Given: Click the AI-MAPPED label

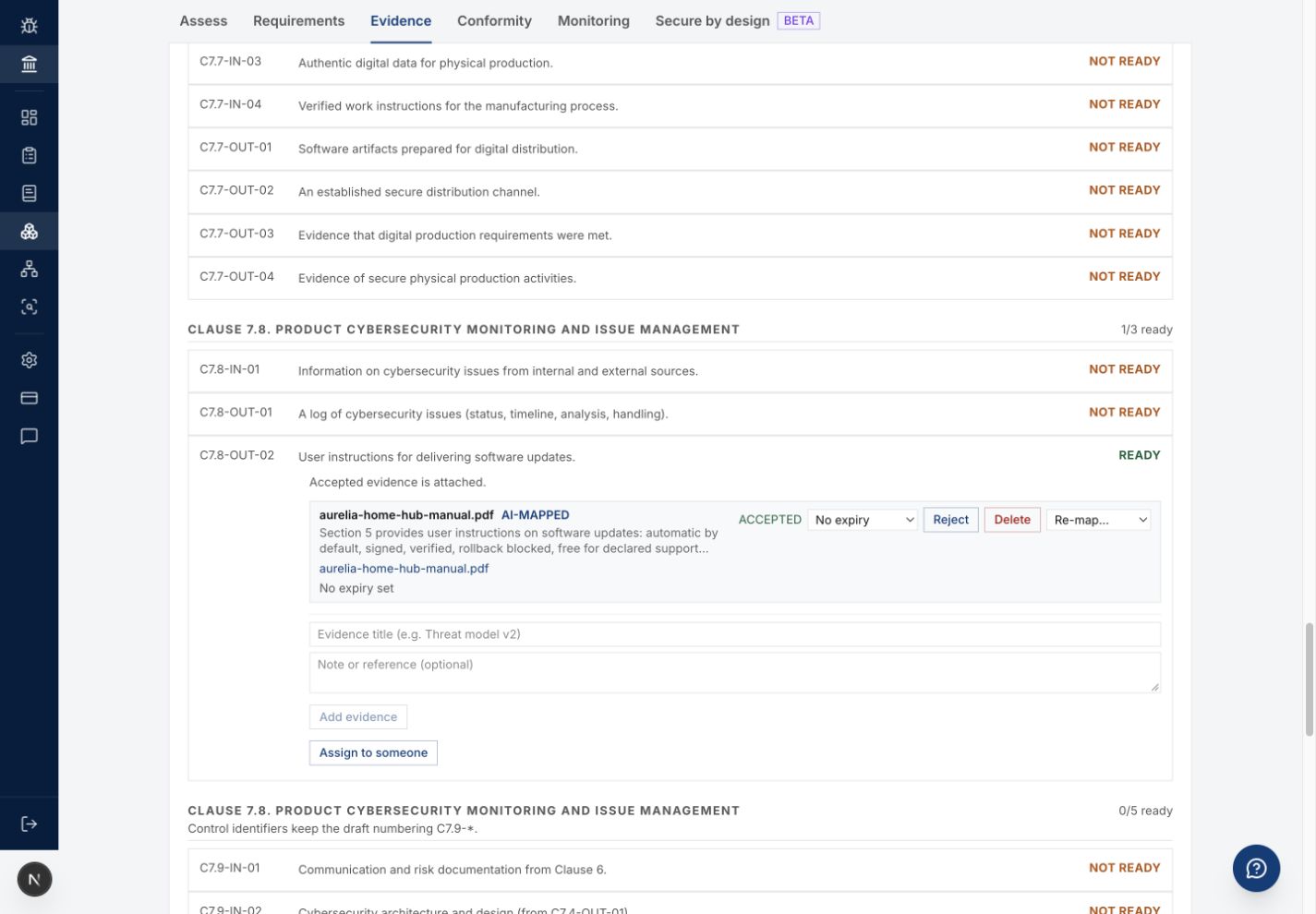Looking at the screenshot, I should pos(535,515).
